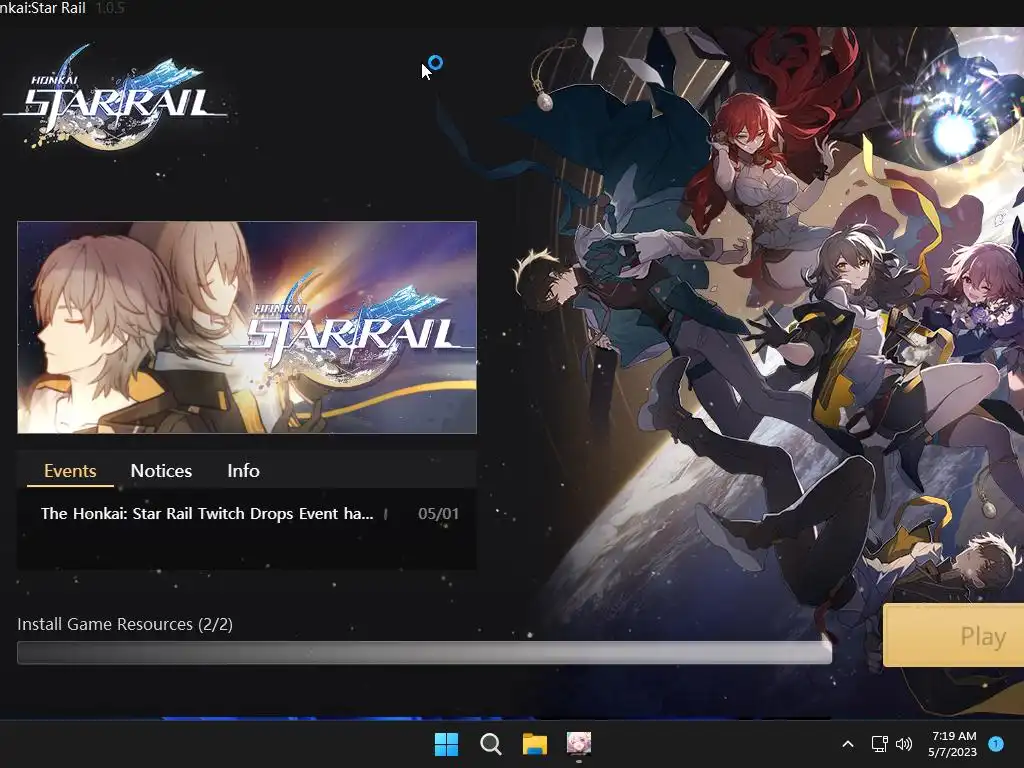Click the Honkai Star Rail promotional banner
The image size is (1024, 768).
(247, 327)
